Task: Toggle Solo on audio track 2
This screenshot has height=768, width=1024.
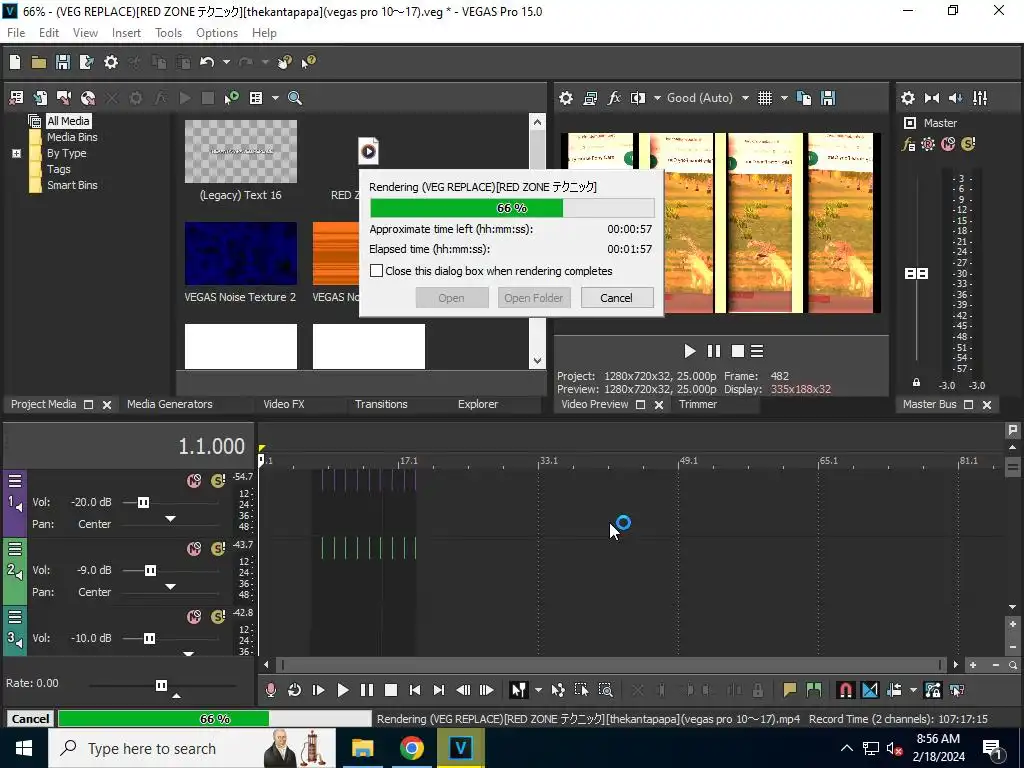Action: (x=218, y=549)
